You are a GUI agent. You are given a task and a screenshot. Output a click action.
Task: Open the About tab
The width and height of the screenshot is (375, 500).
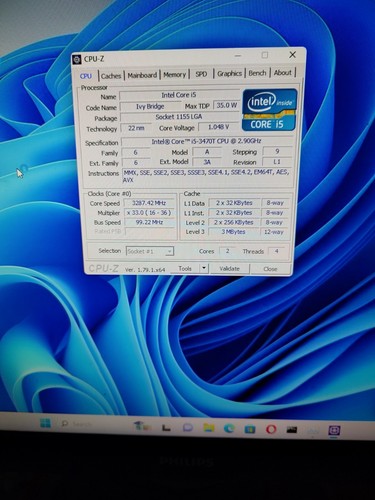tap(283, 73)
